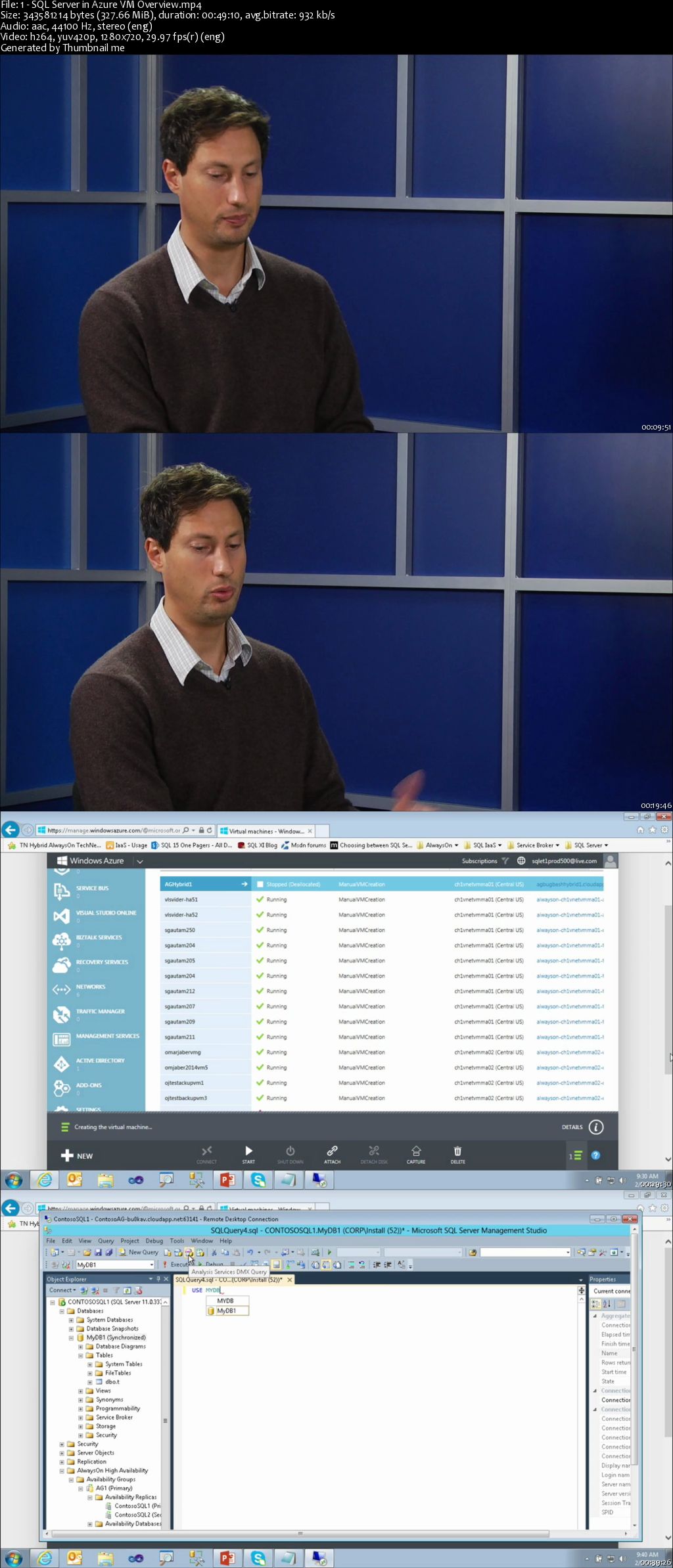
Task: Open the Tools menu in SSMS
Action: coord(177,1241)
